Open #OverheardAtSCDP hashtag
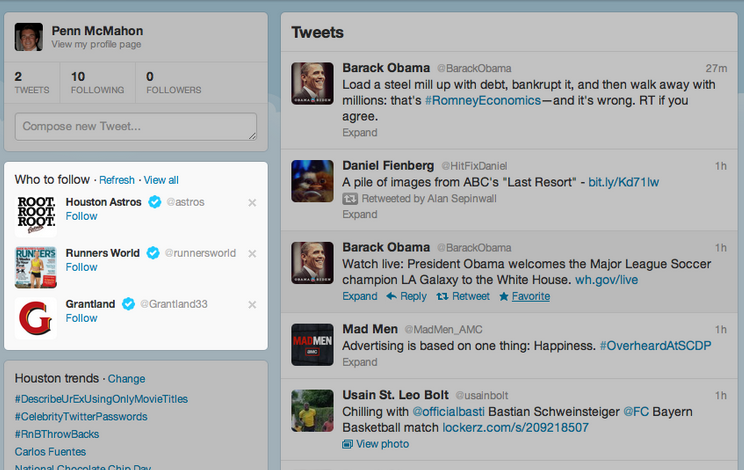The width and height of the screenshot is (744, 470). (x=655, y=346)
